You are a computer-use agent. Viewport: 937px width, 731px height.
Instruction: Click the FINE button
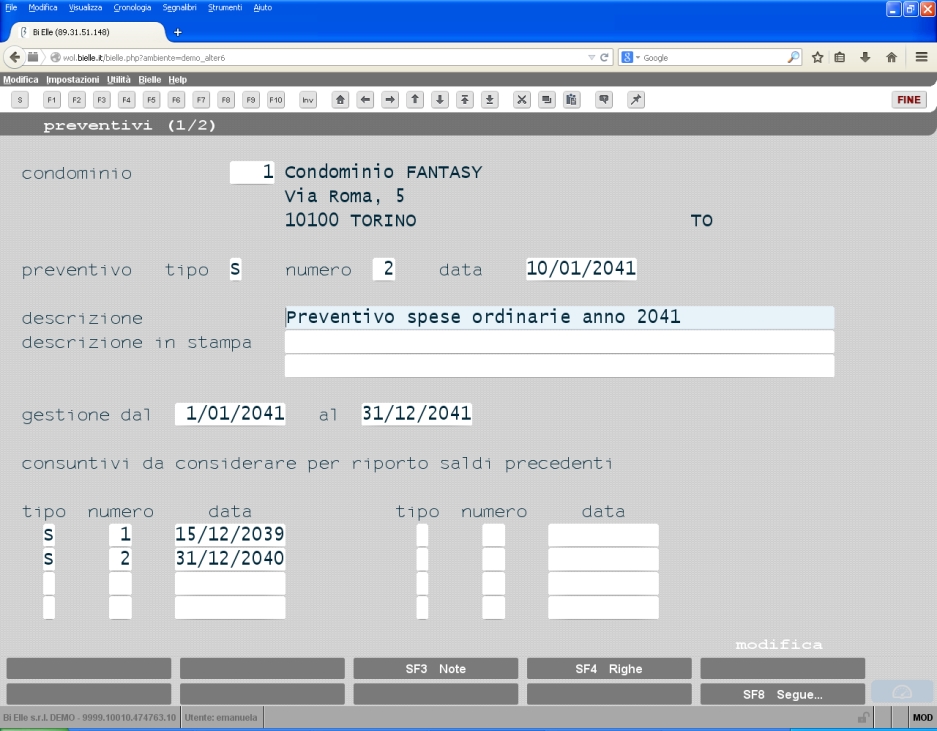[909, 100]
